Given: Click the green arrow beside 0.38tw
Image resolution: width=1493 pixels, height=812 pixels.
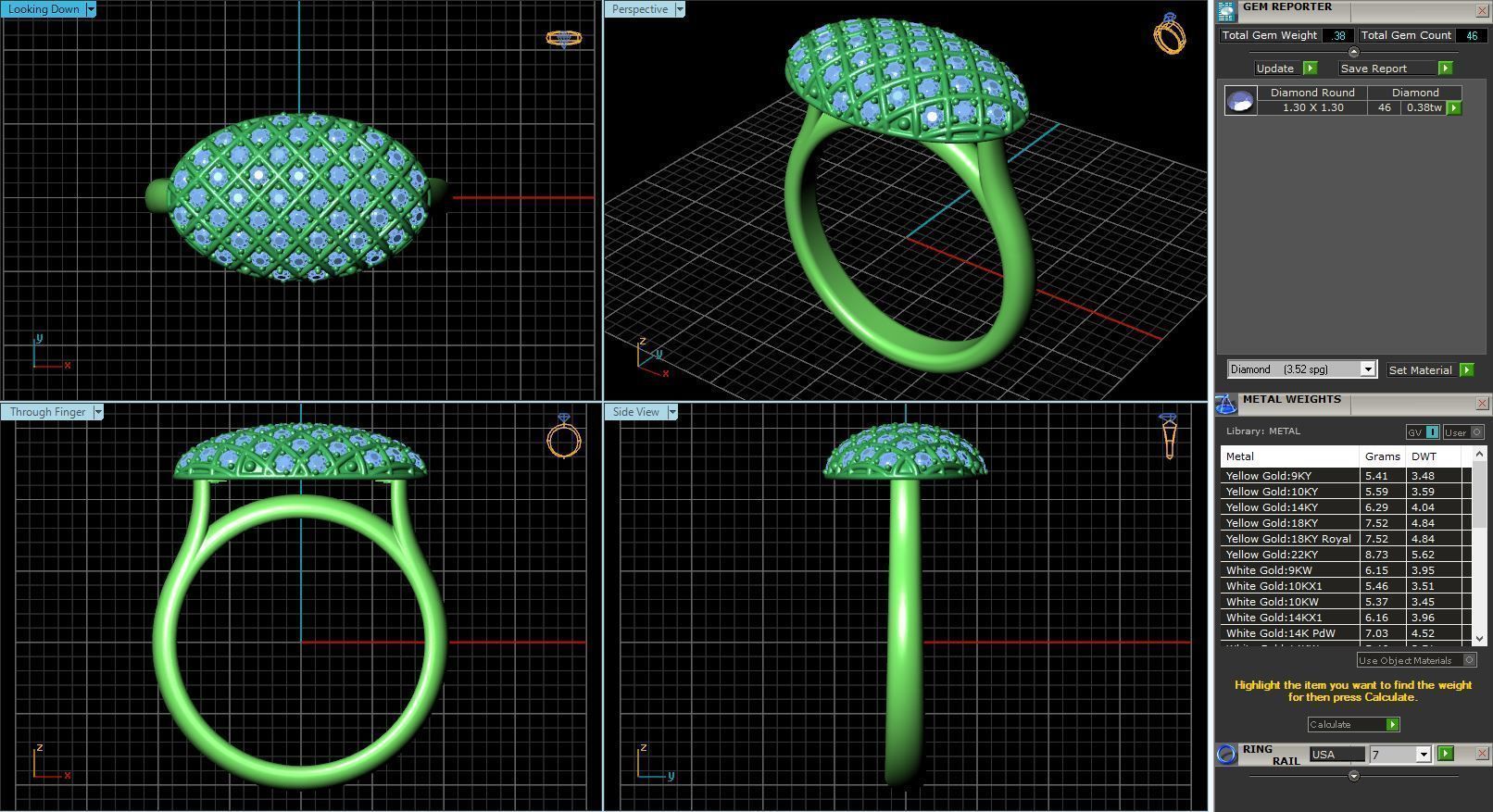Looking at the screenshot, I should click(x=1454, y=108).
